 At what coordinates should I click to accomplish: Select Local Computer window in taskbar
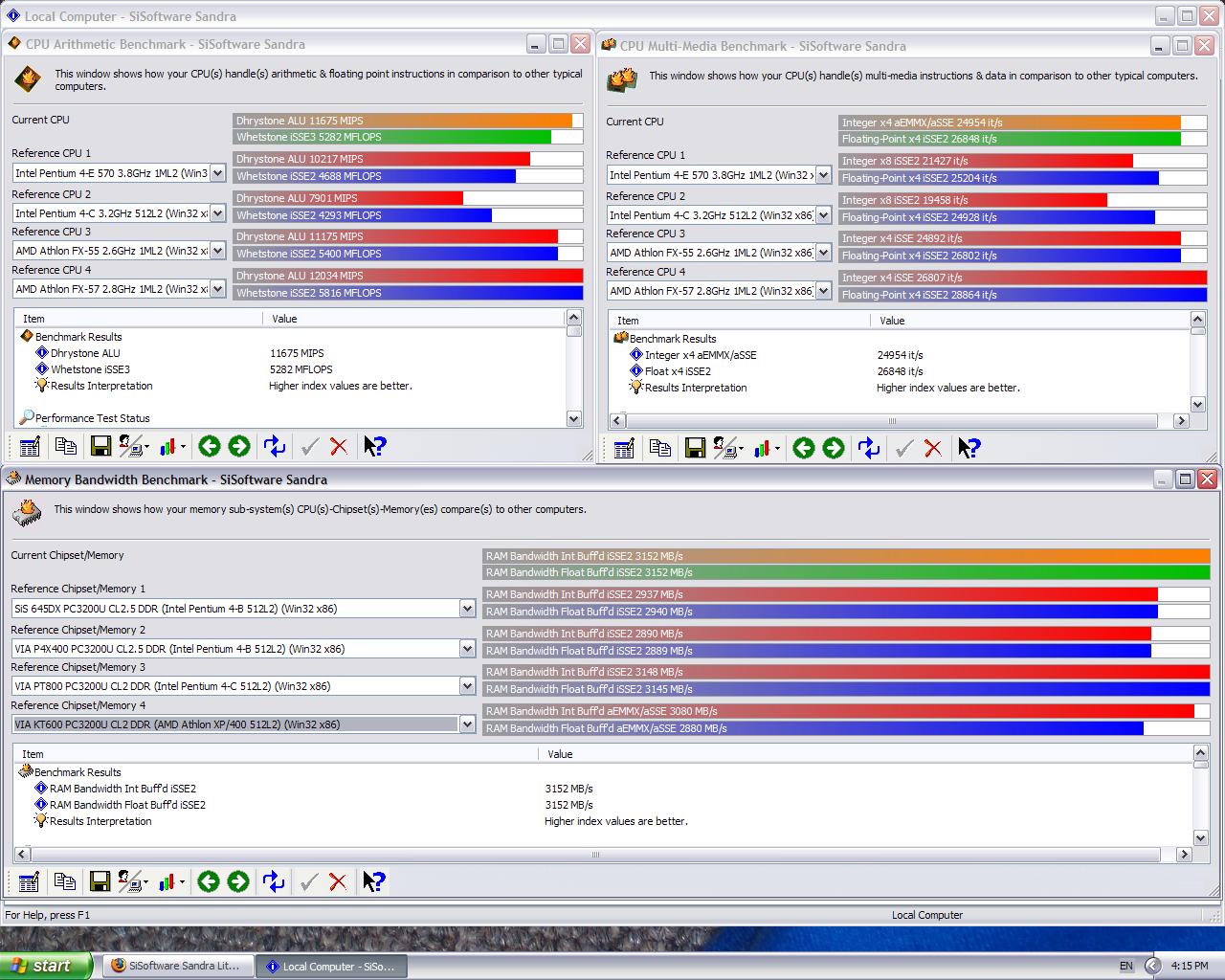pyautogui.click(x=330, y=966)
